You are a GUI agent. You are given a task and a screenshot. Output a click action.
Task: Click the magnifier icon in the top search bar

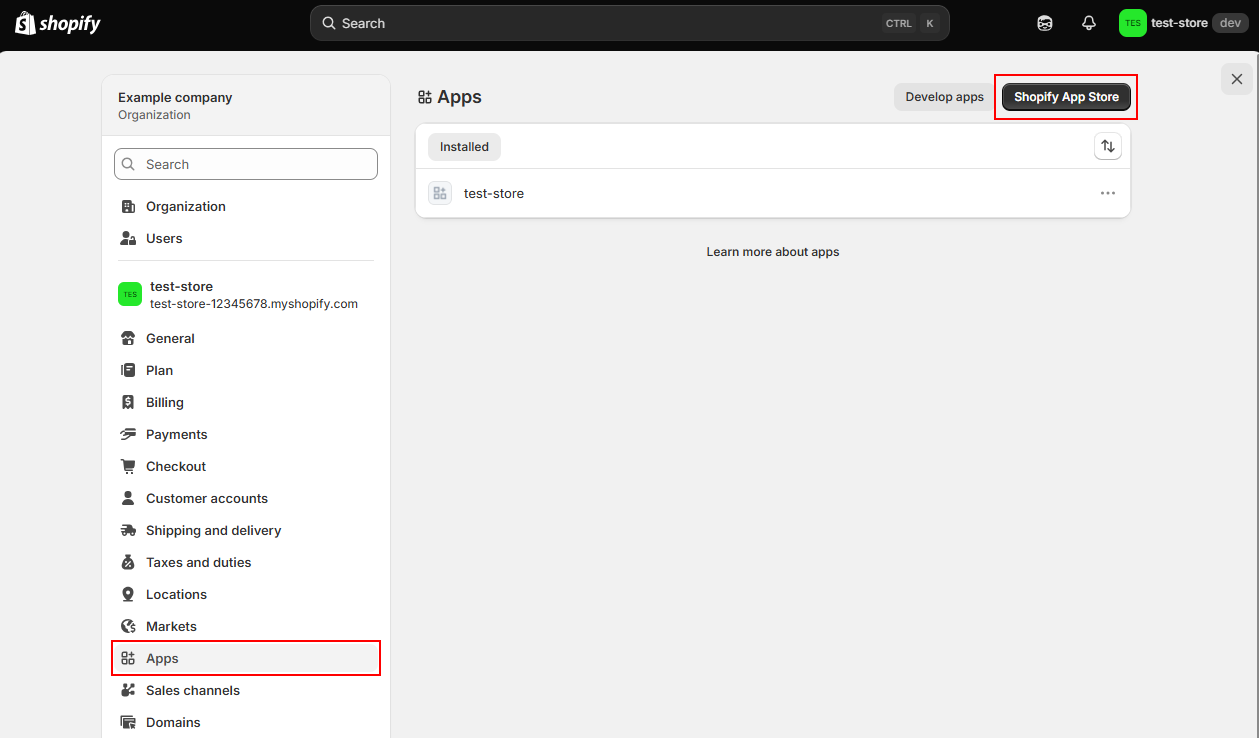pos(328,23)
